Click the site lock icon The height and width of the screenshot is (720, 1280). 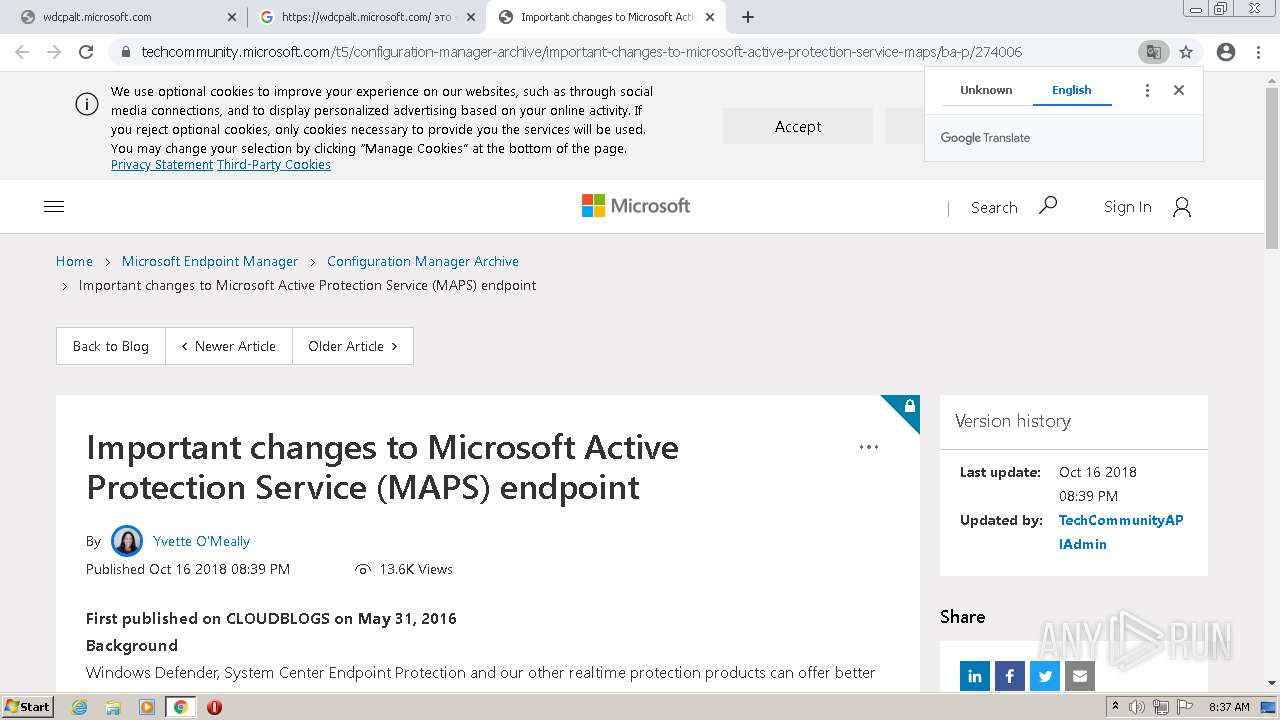pyautogui.click(x=125, y=52)
